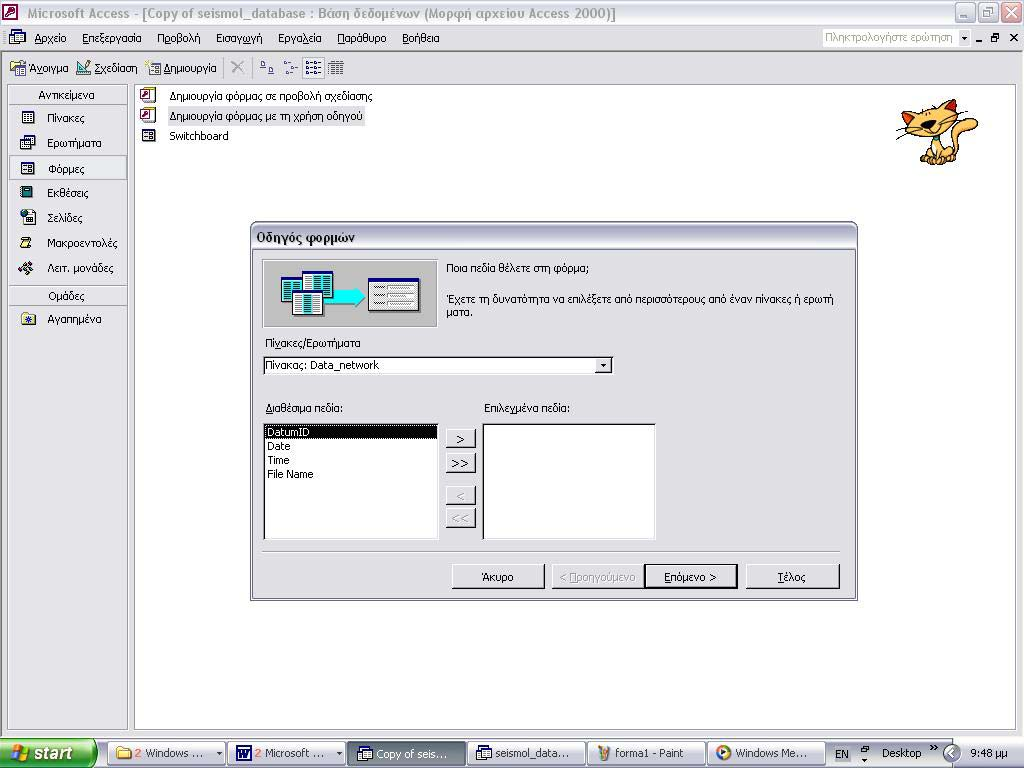The image size is (1024, 768).
Task: Select Ερωτήματα (Queries) object type
Action: click(x=68, y=143)
